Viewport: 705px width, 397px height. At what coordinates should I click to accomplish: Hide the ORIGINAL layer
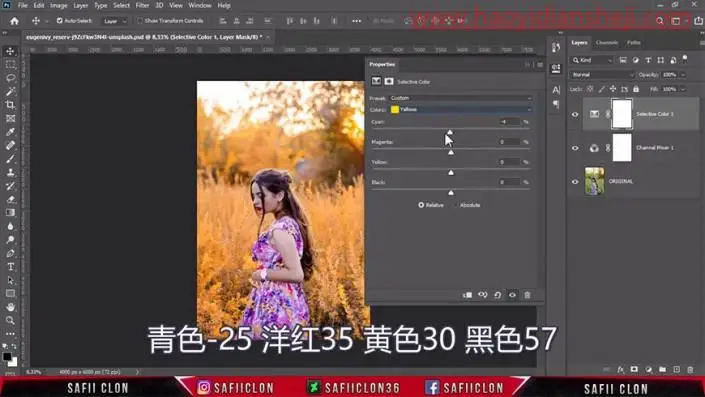575,182
